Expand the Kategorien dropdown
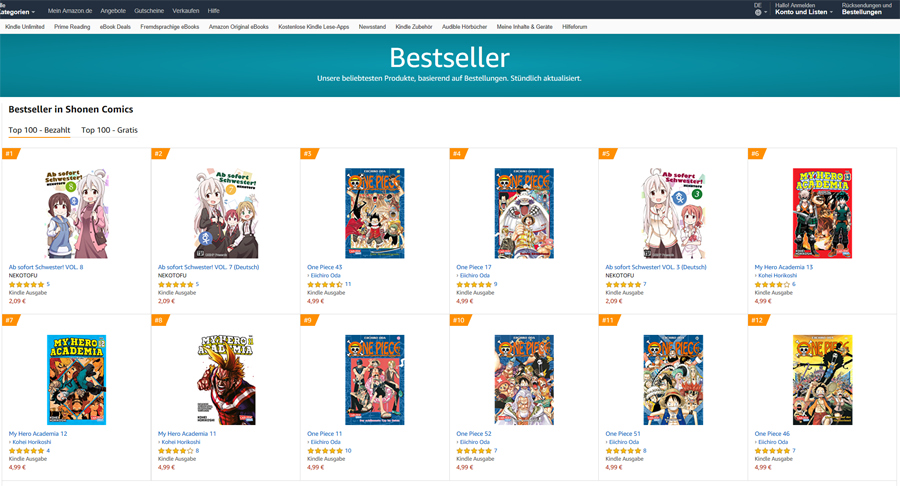900x486 pixels. pos(17,11)
